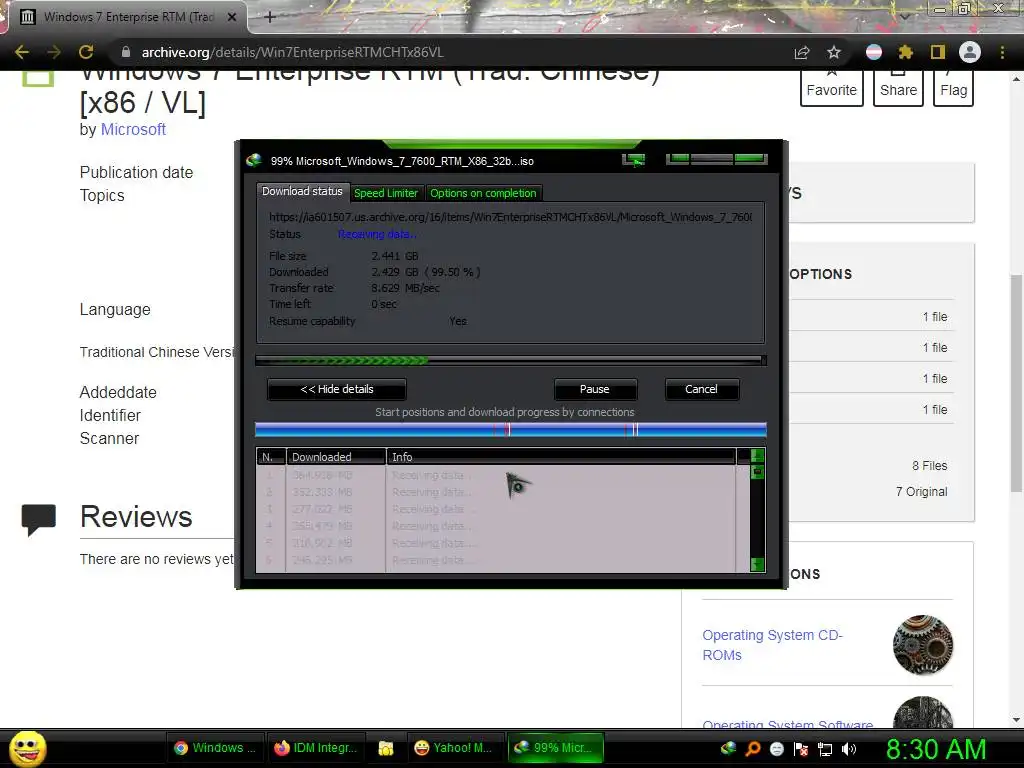Select the Windows 7 Enterprise RTM browser tab
The image size is (1024, 768).
pyautogui.click(x=129, y=17)
